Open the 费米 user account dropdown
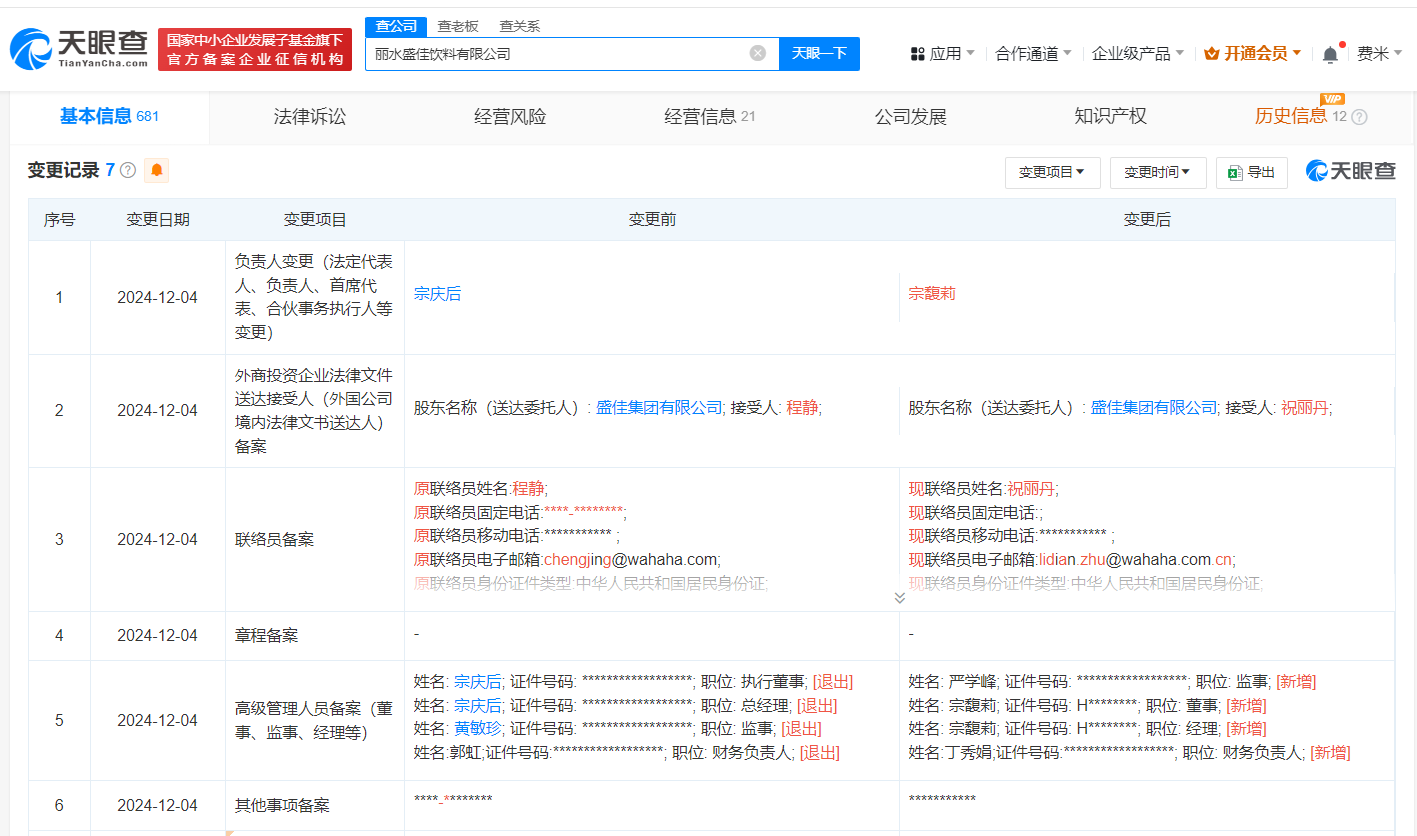The height and width of the screenshot is (836, 1417). click(1379, 54)
